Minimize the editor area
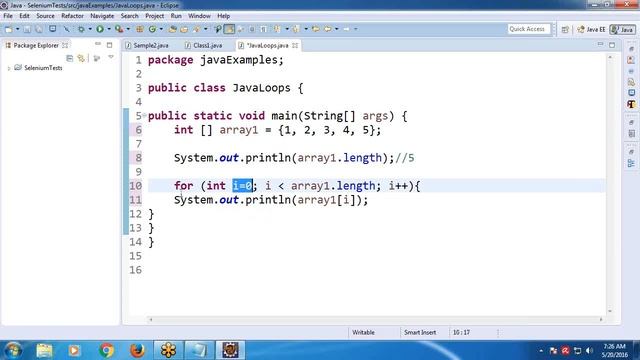This screenshot has width=640, height=360. (x=600, y=44)
